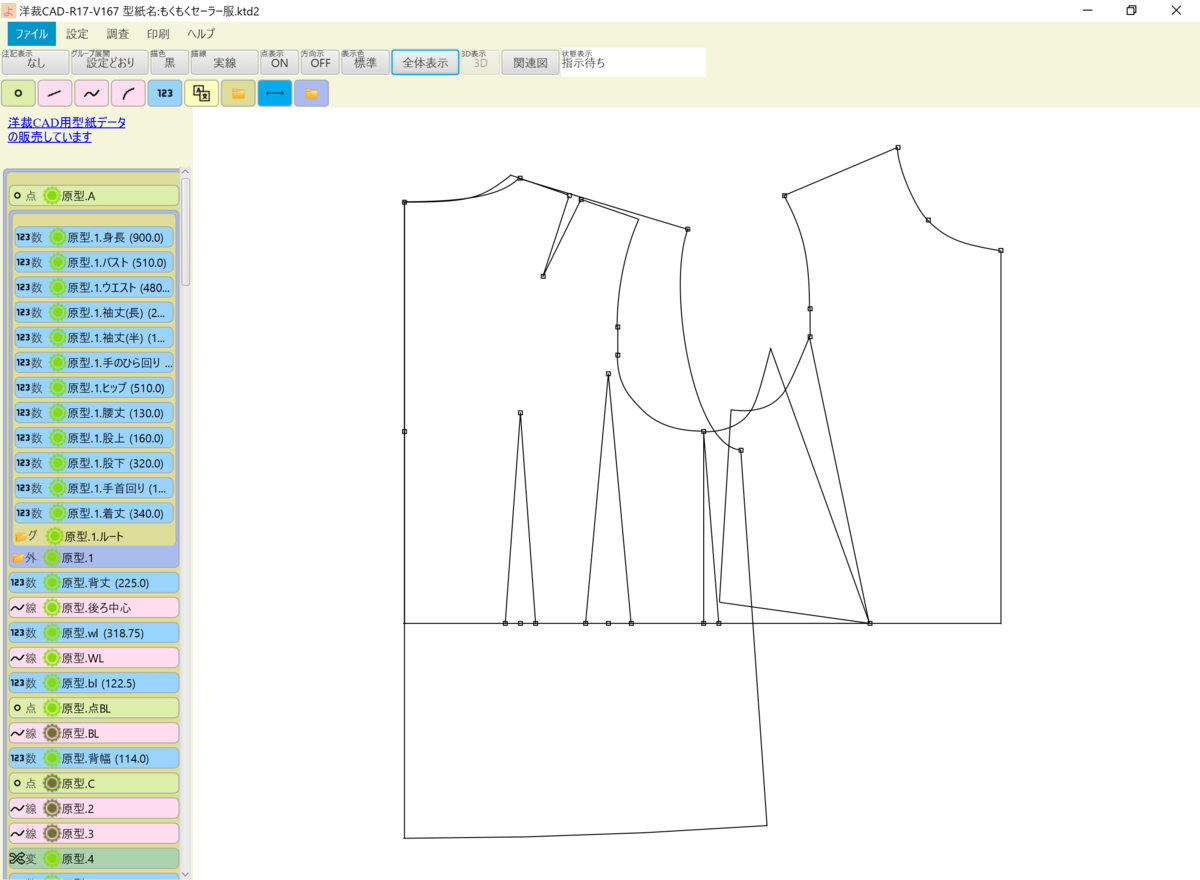The width and height of the screenshot is (1200, 880).
Task: Select the point (○) drawing tool
Action: (18, 92)
